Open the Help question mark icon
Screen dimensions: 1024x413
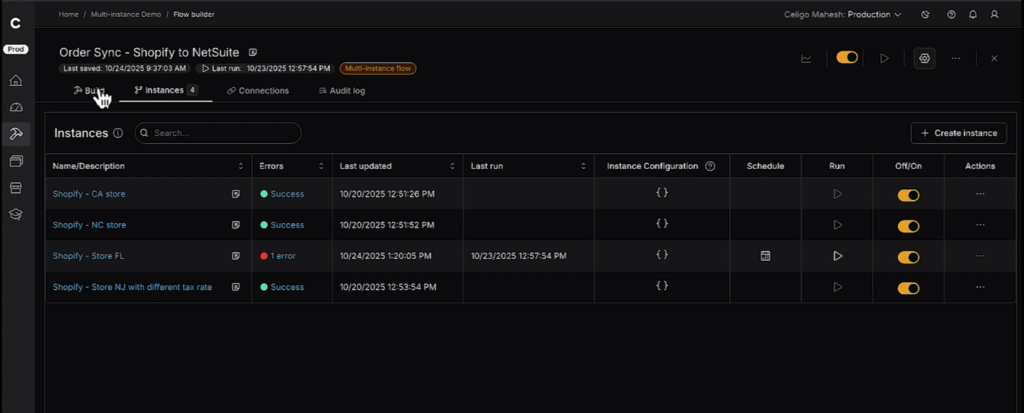click(x=952, y=14)
